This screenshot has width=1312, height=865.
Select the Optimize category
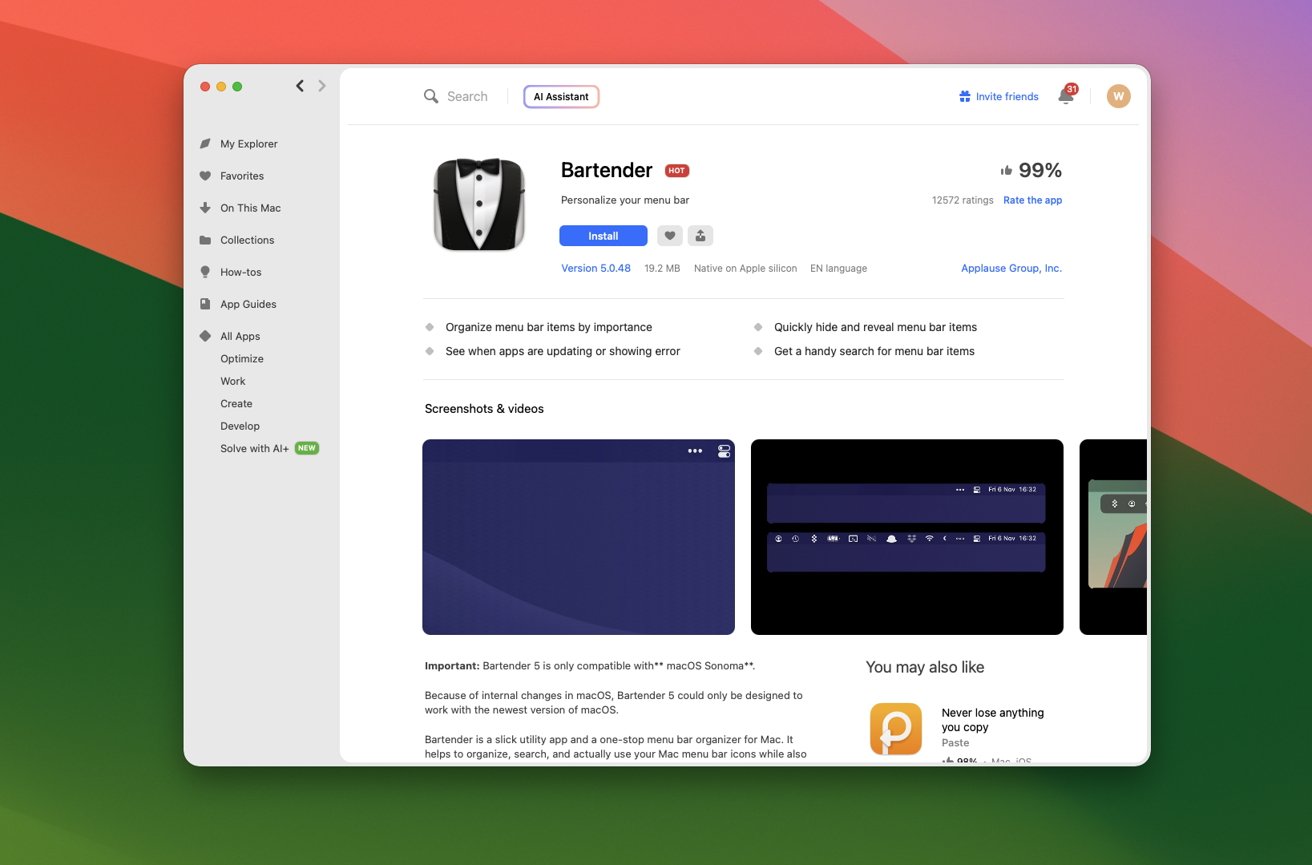point(242,359)
